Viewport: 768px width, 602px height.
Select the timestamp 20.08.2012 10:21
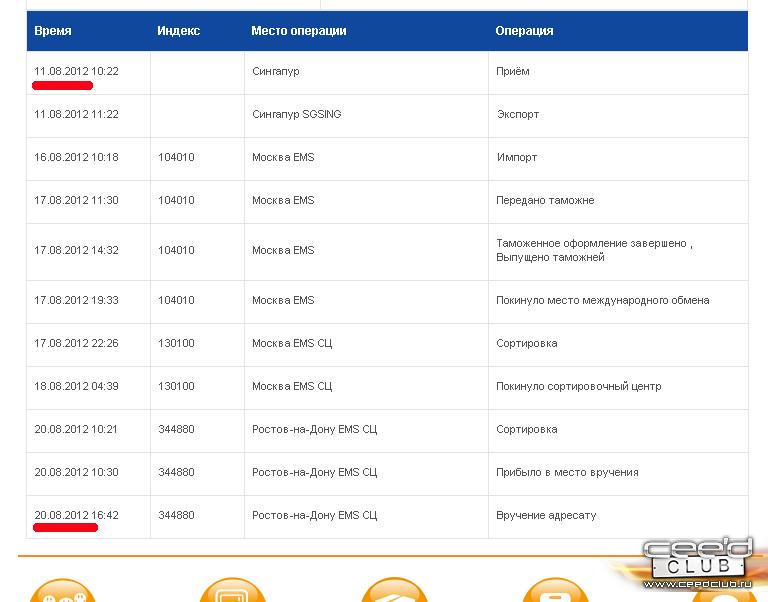(76, 430)
